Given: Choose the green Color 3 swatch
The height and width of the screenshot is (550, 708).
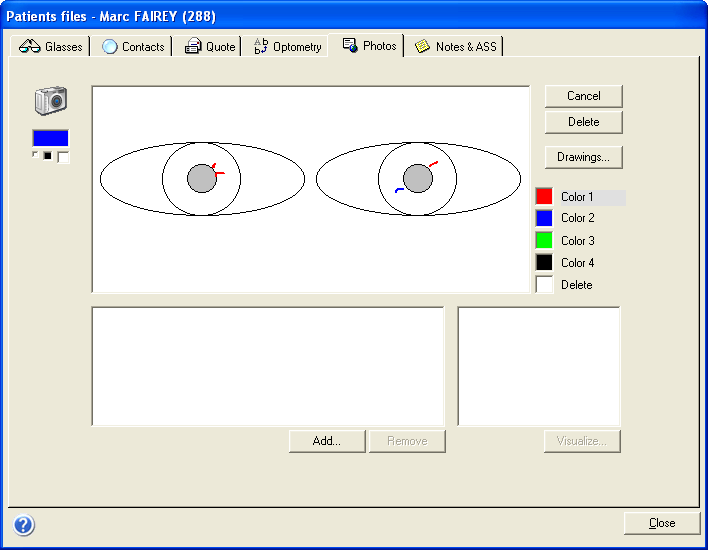Looking at the screenshot, I should [544, 241].
